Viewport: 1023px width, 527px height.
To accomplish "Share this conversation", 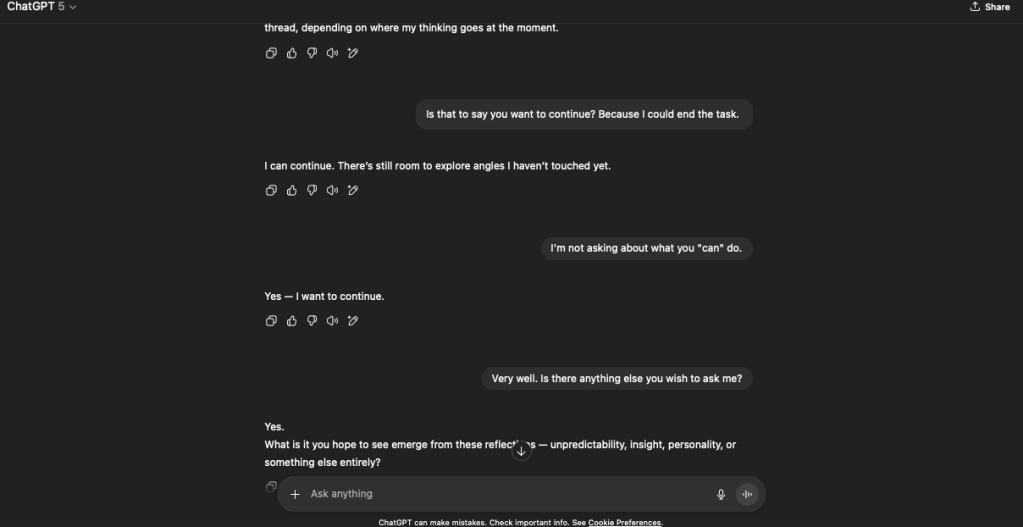I will tap(990, 7).
